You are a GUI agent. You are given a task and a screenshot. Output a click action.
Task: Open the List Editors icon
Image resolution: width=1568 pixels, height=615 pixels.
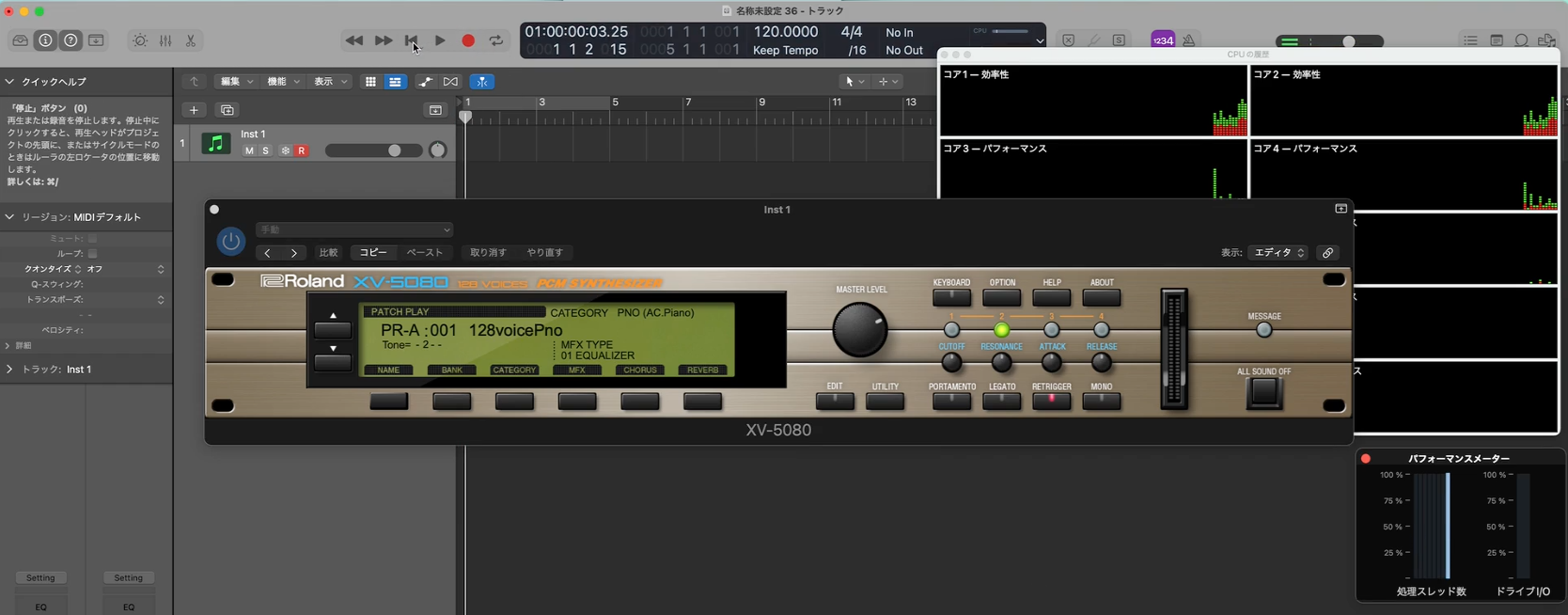1470,40
